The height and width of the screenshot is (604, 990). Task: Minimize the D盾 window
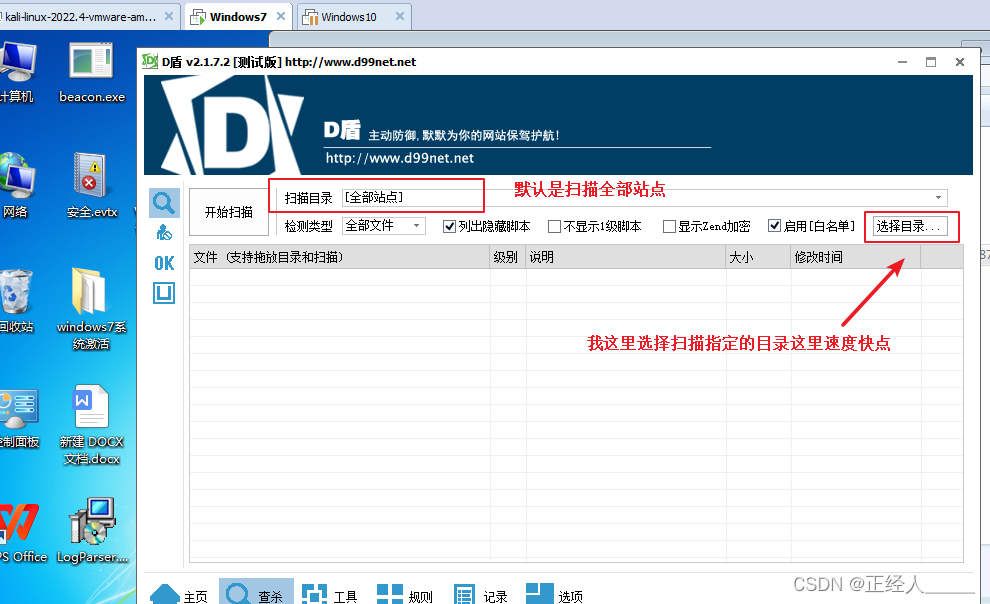[x=902, y=62]
